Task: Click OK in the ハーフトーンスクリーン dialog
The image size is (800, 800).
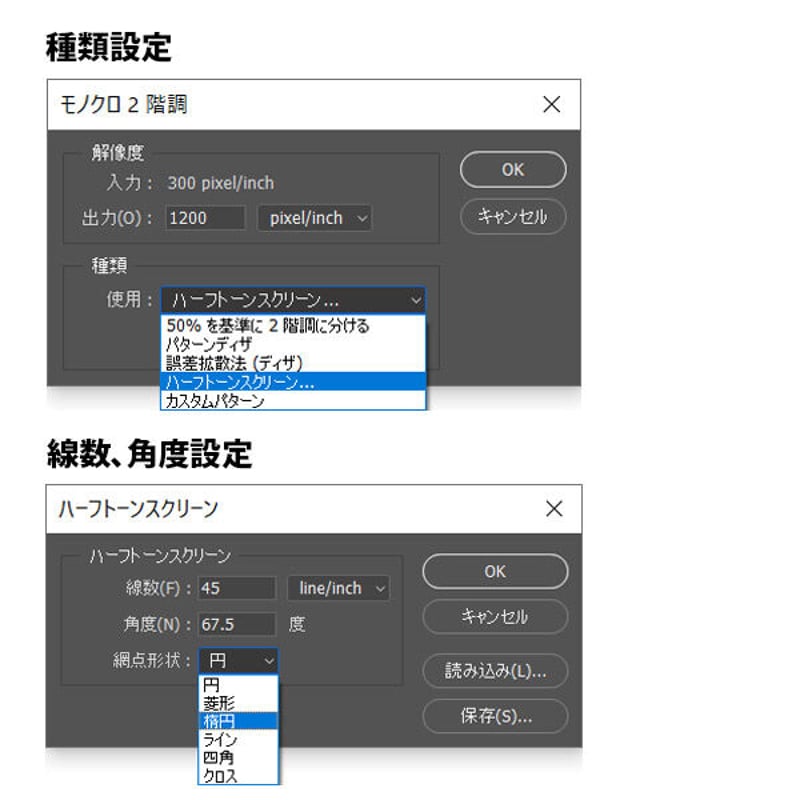Action: pos(495,571)
